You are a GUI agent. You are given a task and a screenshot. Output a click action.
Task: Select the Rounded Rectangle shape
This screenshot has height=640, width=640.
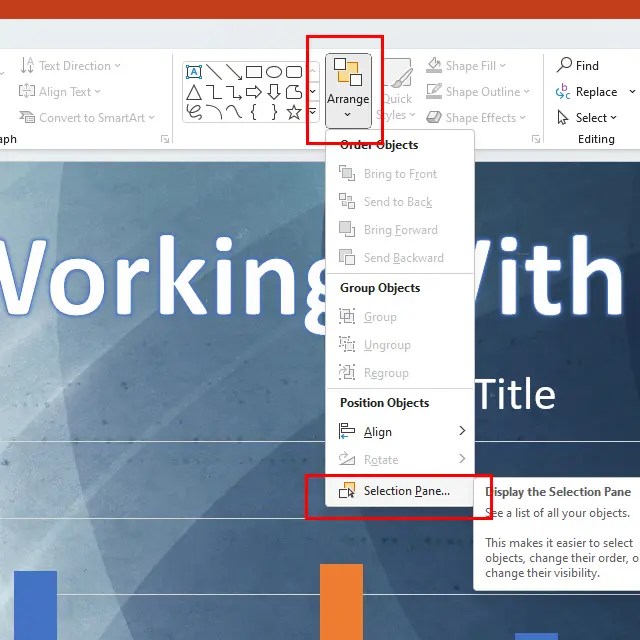click(x=294, y=72)
